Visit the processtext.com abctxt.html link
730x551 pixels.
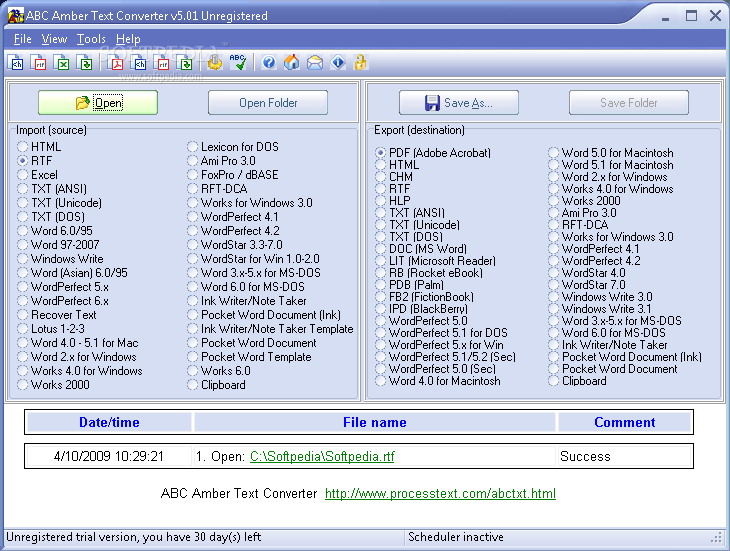440,493
